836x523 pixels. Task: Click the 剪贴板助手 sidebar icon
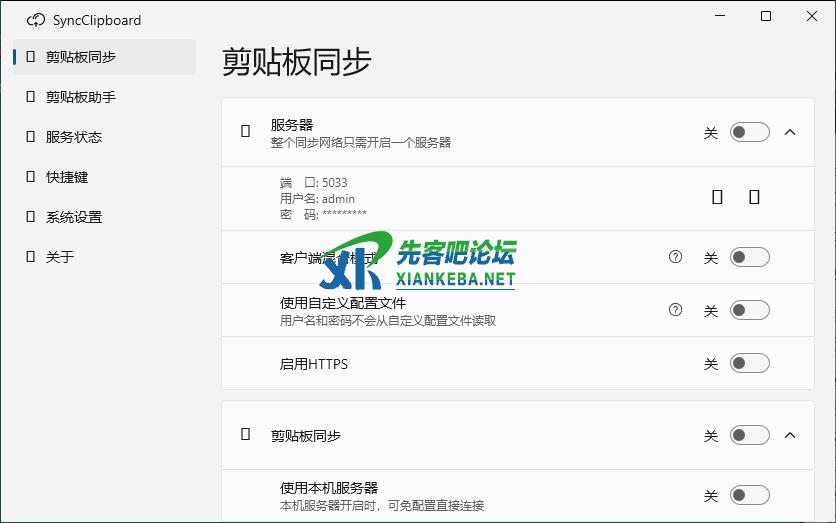point(31,97)
